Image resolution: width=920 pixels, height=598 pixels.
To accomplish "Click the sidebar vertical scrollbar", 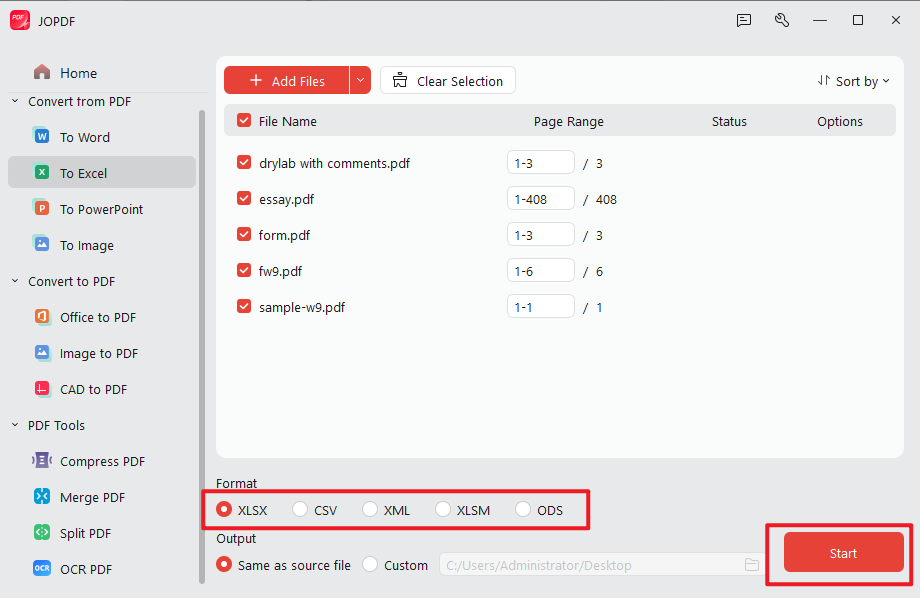I will point(202,346).
